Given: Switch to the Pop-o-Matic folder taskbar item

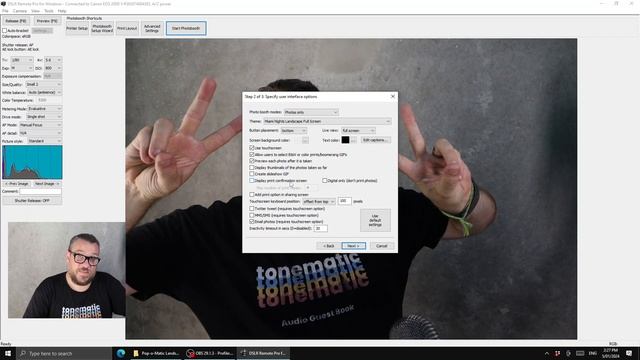Looking at the screenshot, I should [156, 353].
